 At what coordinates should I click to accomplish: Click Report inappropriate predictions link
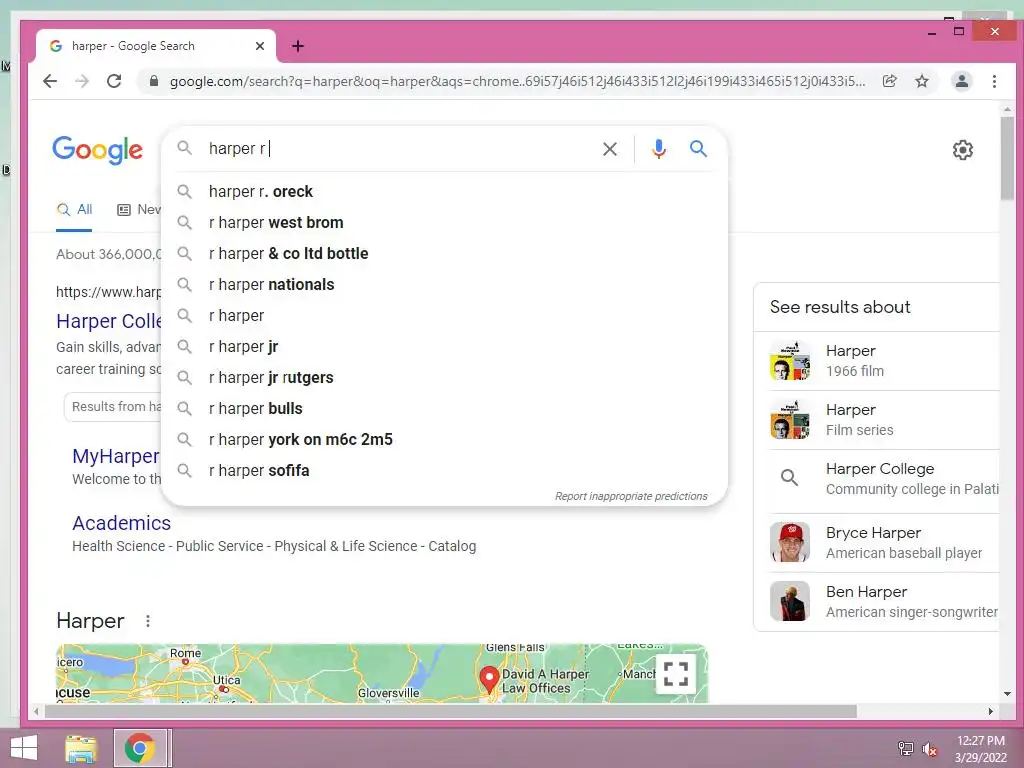tap(631, 496)
